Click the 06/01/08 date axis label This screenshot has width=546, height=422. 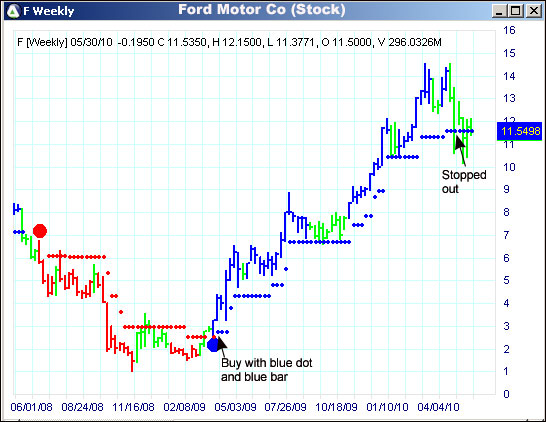pyautogui.click(x=31, y=407)
